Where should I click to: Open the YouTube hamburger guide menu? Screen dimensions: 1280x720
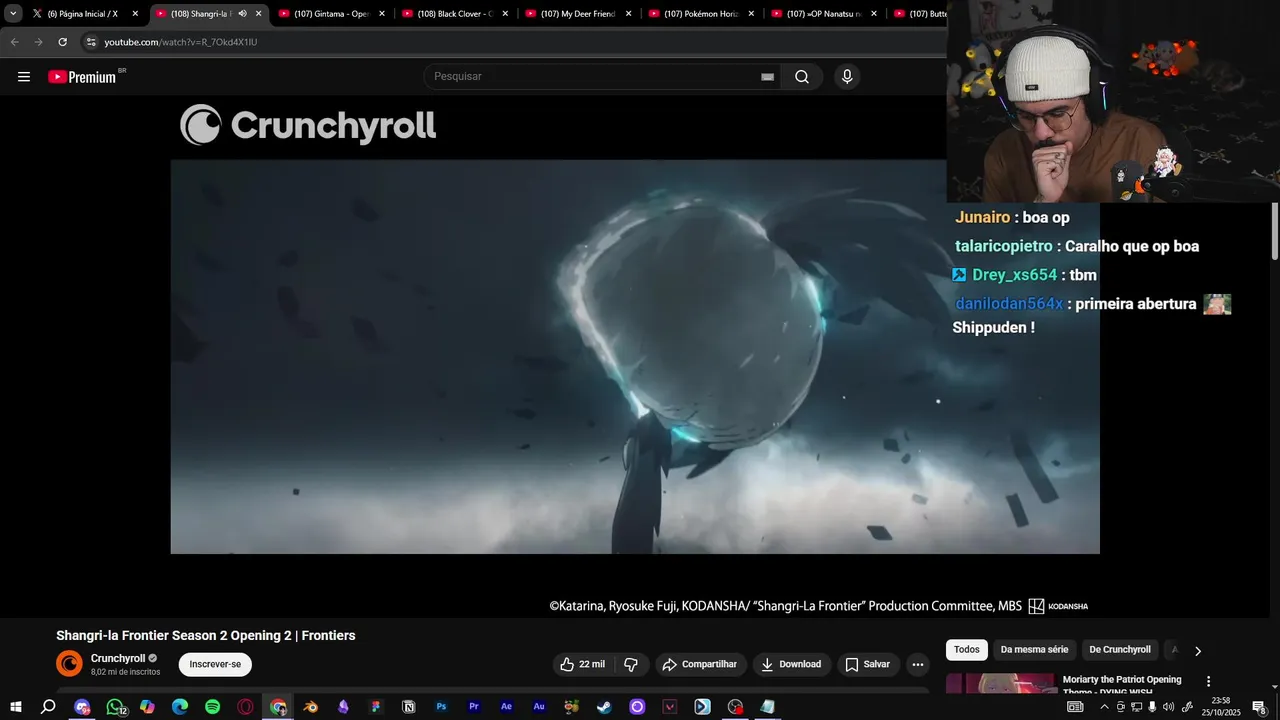(24, 77)
